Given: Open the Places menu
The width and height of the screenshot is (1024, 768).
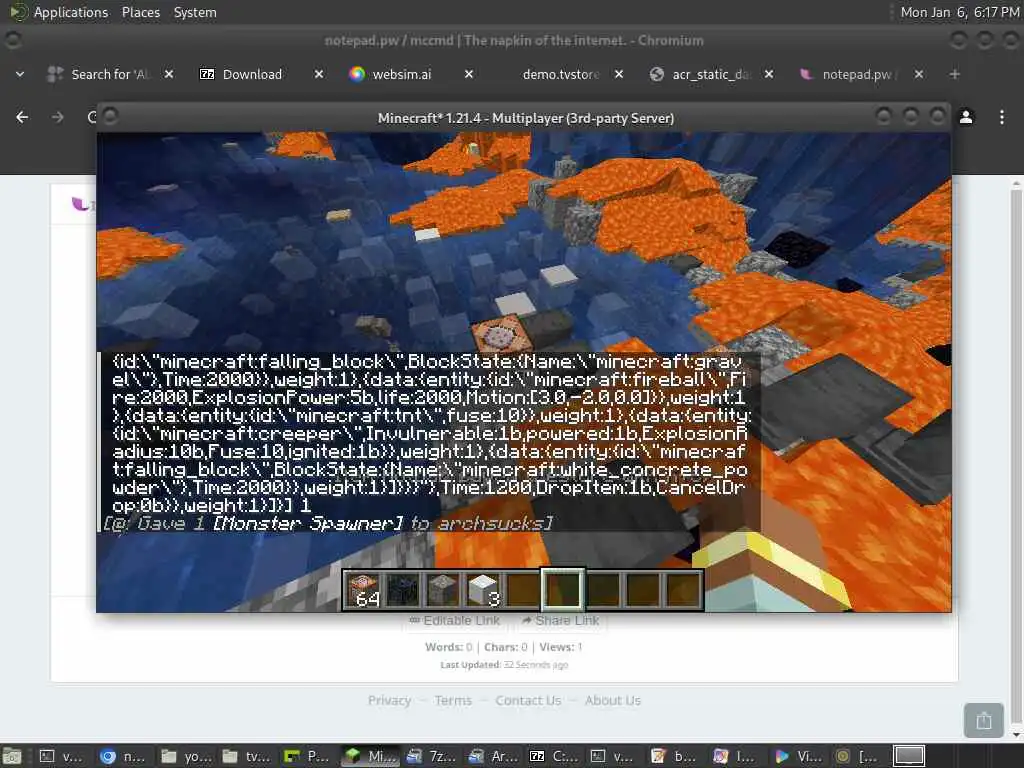Looking at the screenshot, I should point(140,12).
